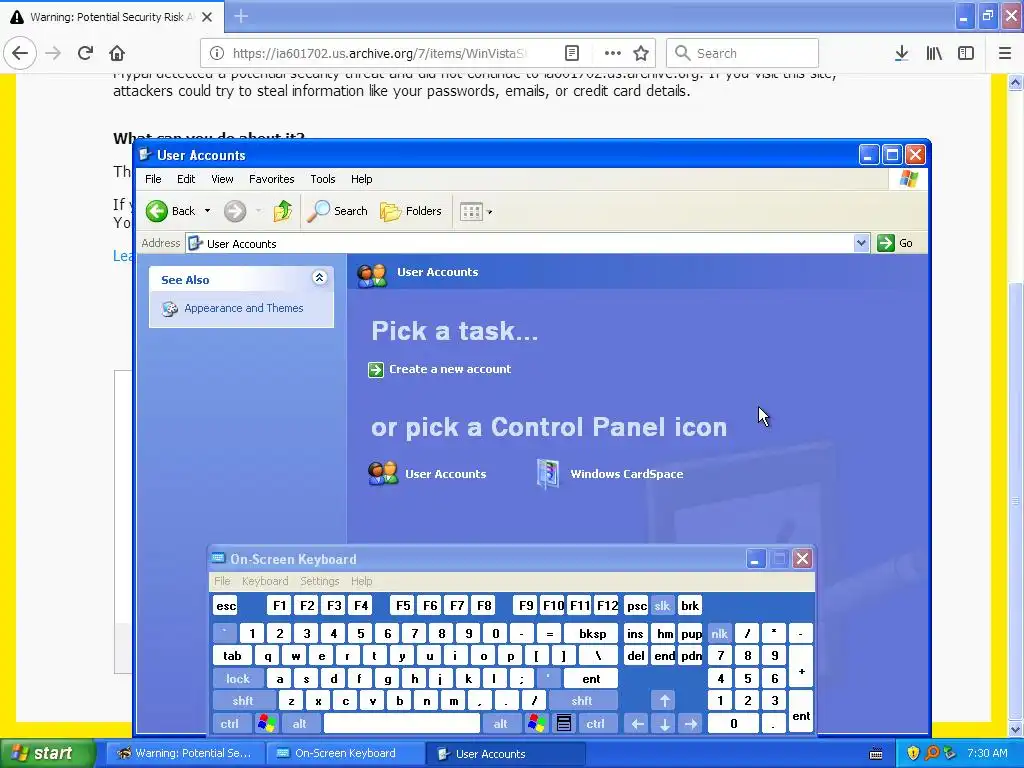Click the up arrow key
This screenshot has width=1024, height=768.
665,701
